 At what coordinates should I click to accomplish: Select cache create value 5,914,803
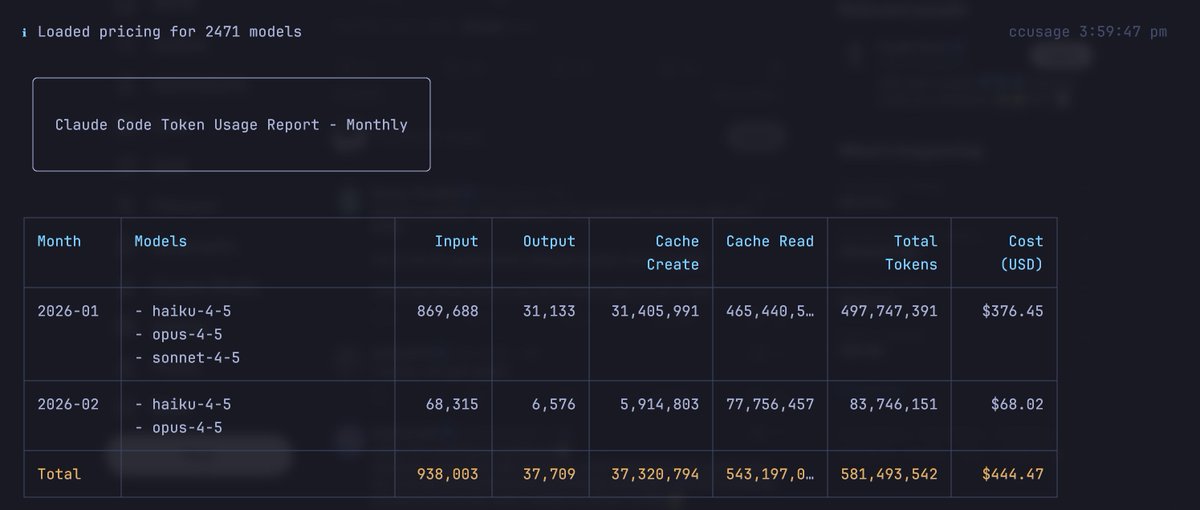pyautogui.click(x=660, y=404)
